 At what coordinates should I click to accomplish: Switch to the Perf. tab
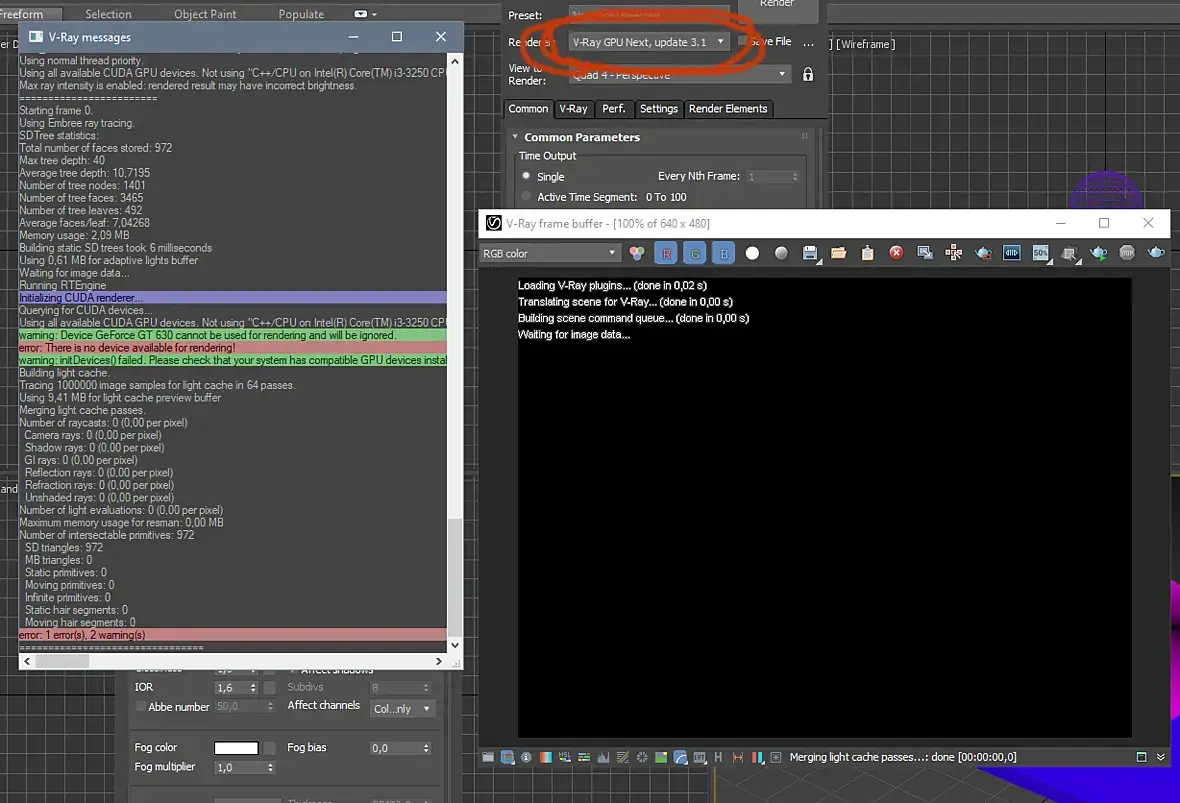613,109
